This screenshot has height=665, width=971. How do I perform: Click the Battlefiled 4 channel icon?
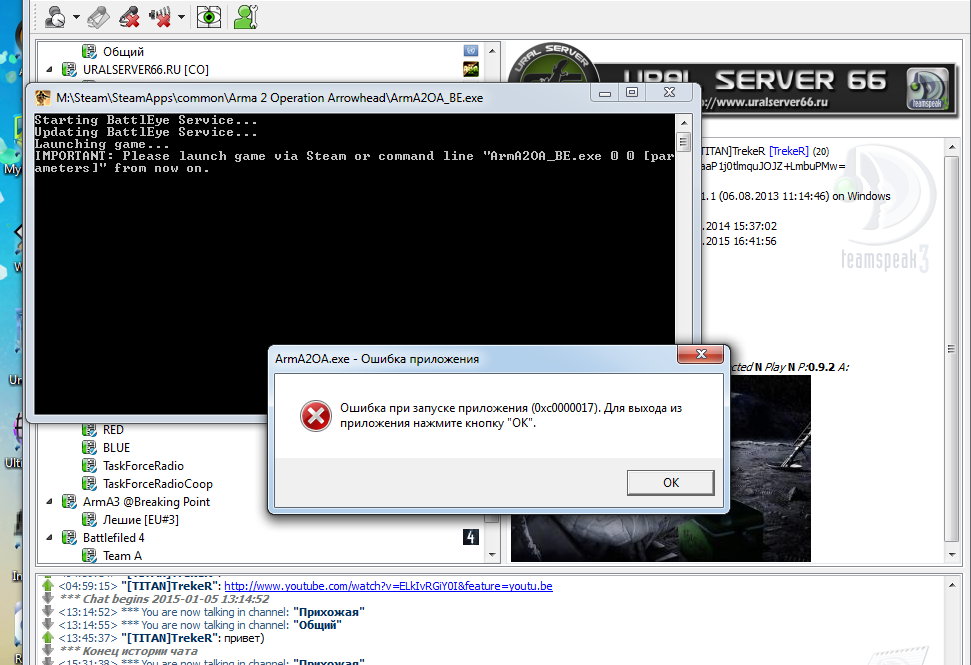pyautogui.click(x=69, y=537)
